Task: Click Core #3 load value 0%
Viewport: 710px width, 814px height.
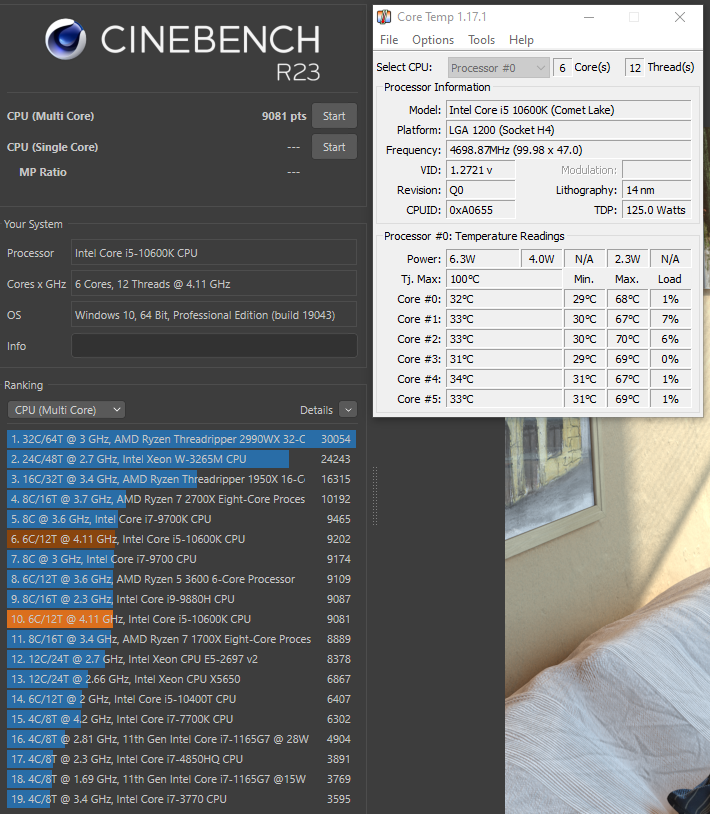Action: [x=670, y=359]
